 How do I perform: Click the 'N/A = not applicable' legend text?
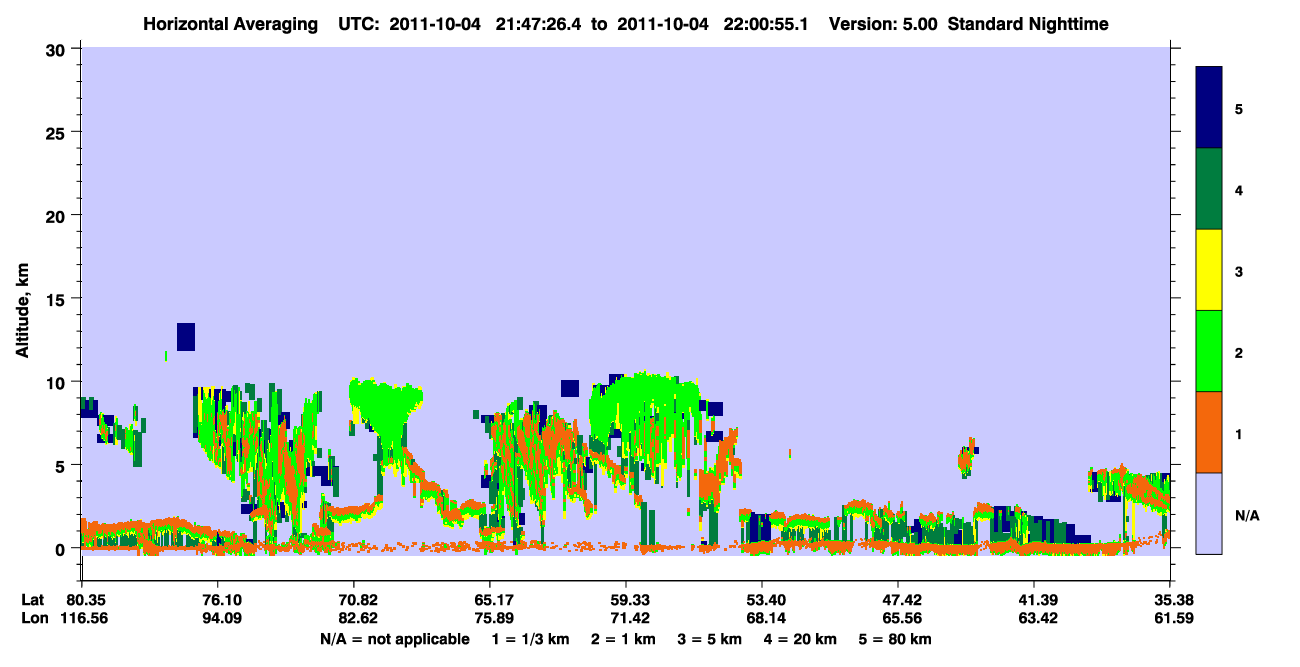(394, 639)
